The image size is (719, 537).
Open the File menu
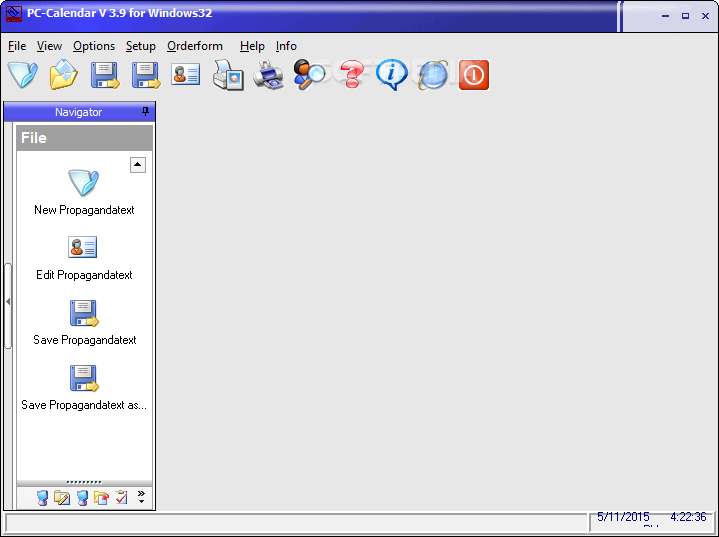click(17, 46)
